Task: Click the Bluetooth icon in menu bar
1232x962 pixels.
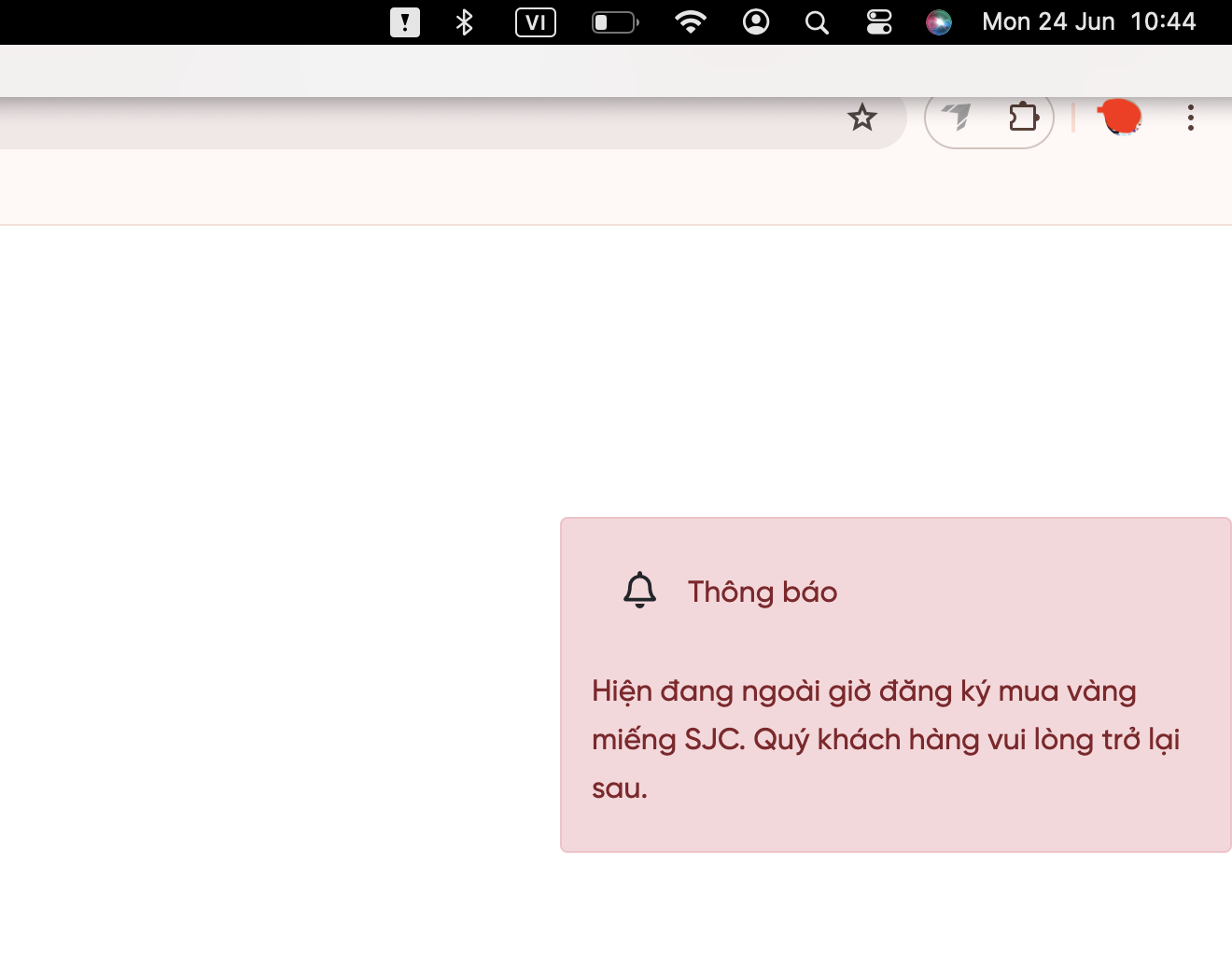Action: [464, 22]
